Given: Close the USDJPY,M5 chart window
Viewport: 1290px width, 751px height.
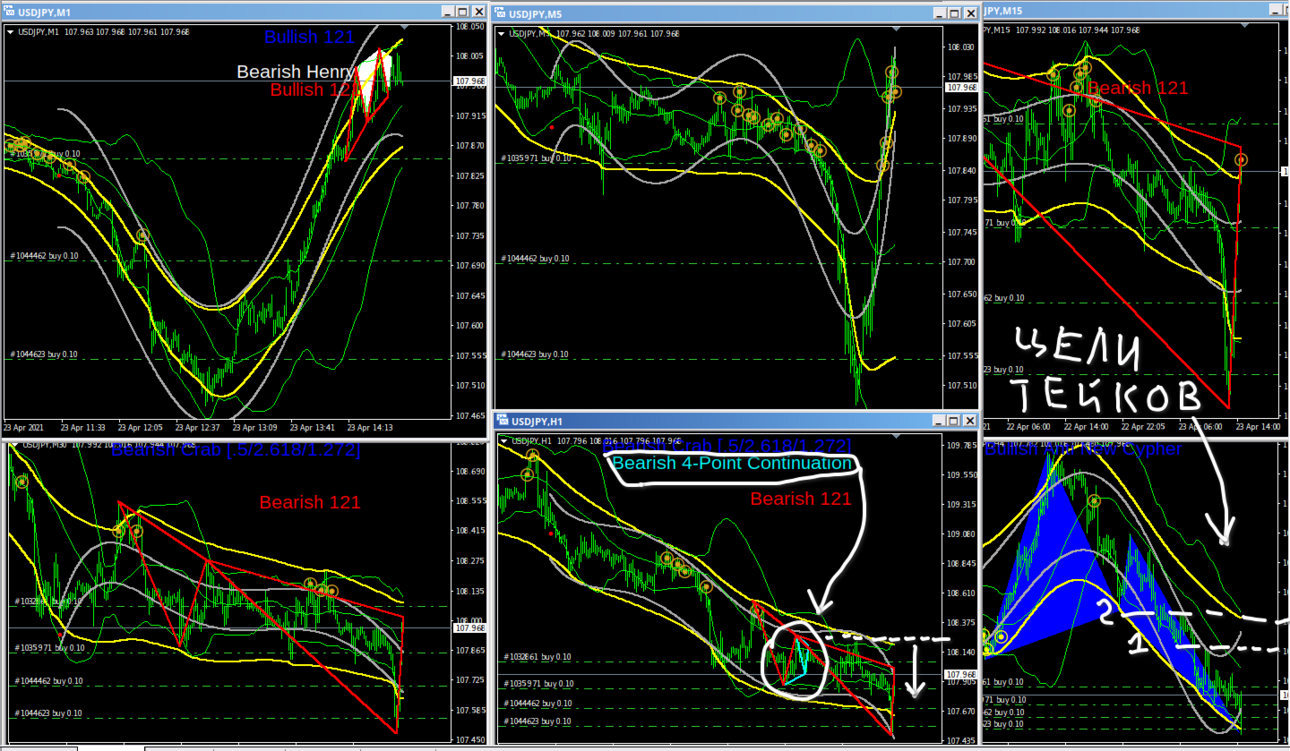Looking at the screenshot, I should pos(969,13).
